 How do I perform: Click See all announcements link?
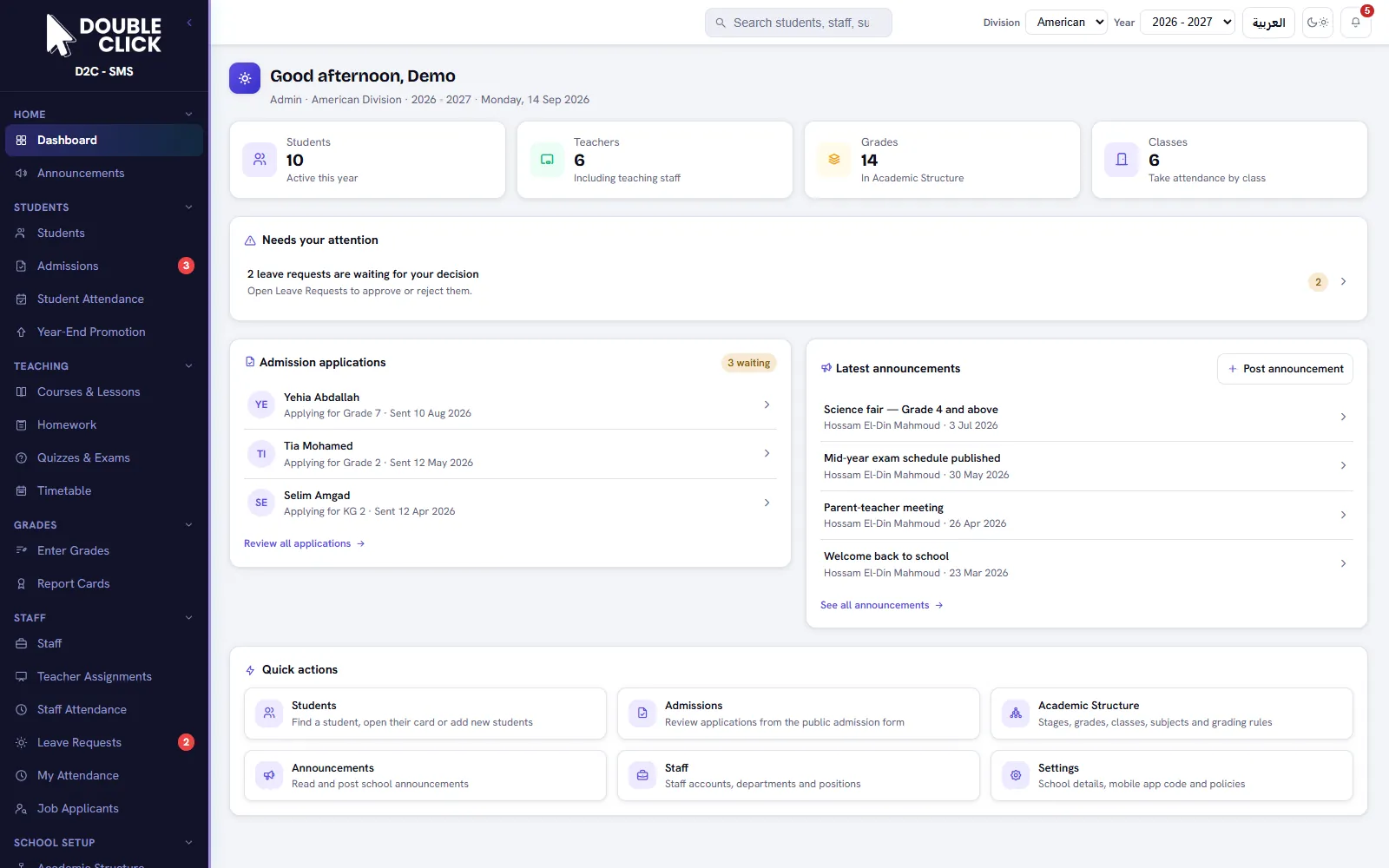coord(881,605)
